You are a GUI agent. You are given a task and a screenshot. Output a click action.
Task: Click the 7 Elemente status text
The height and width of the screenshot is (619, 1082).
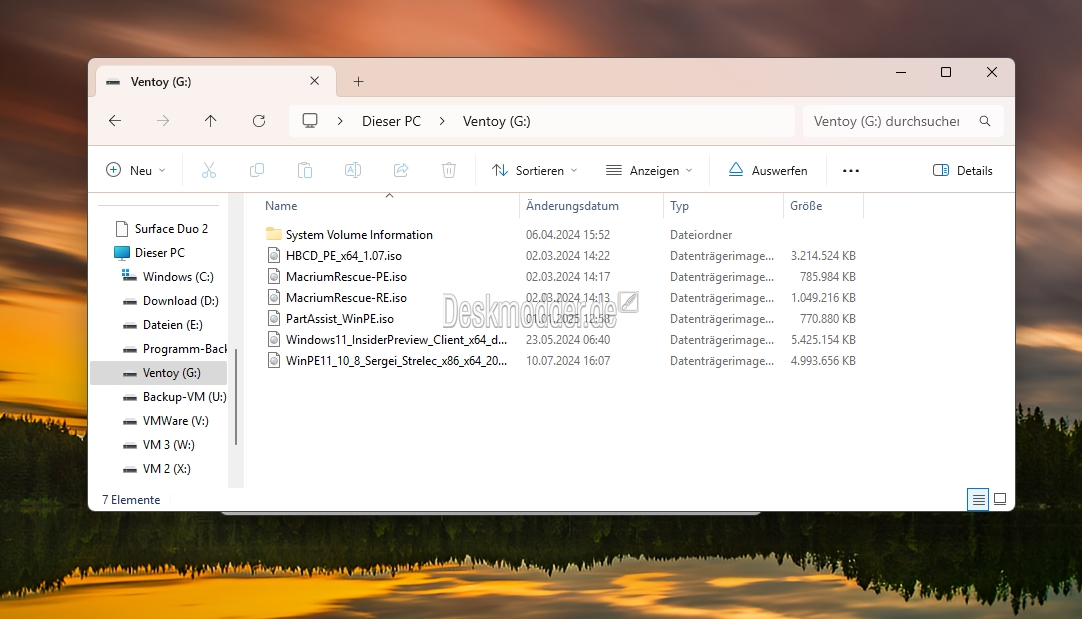[x=131, y=500]
